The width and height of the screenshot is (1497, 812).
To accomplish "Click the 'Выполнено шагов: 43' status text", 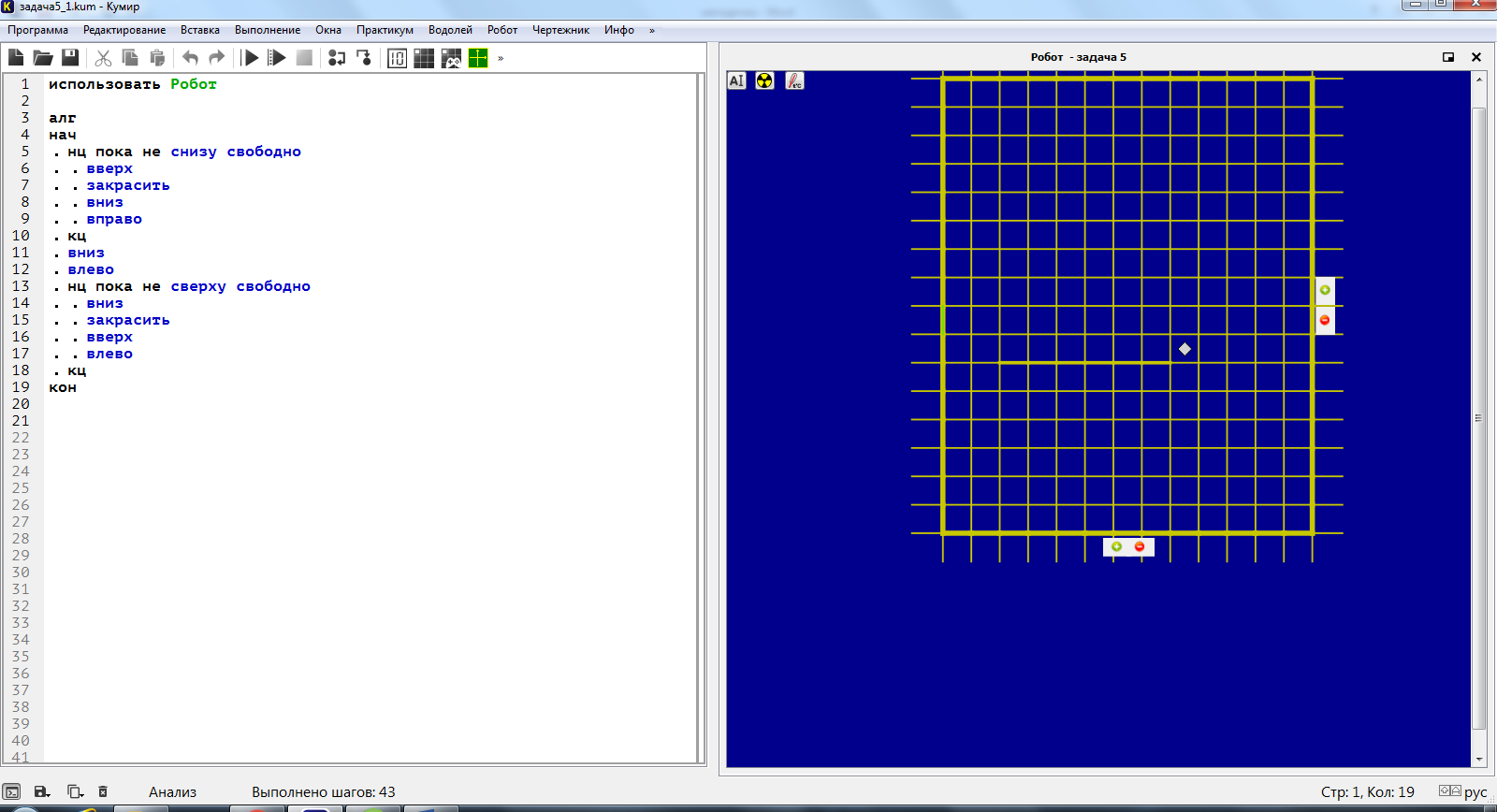I will (x=324, y=792).
